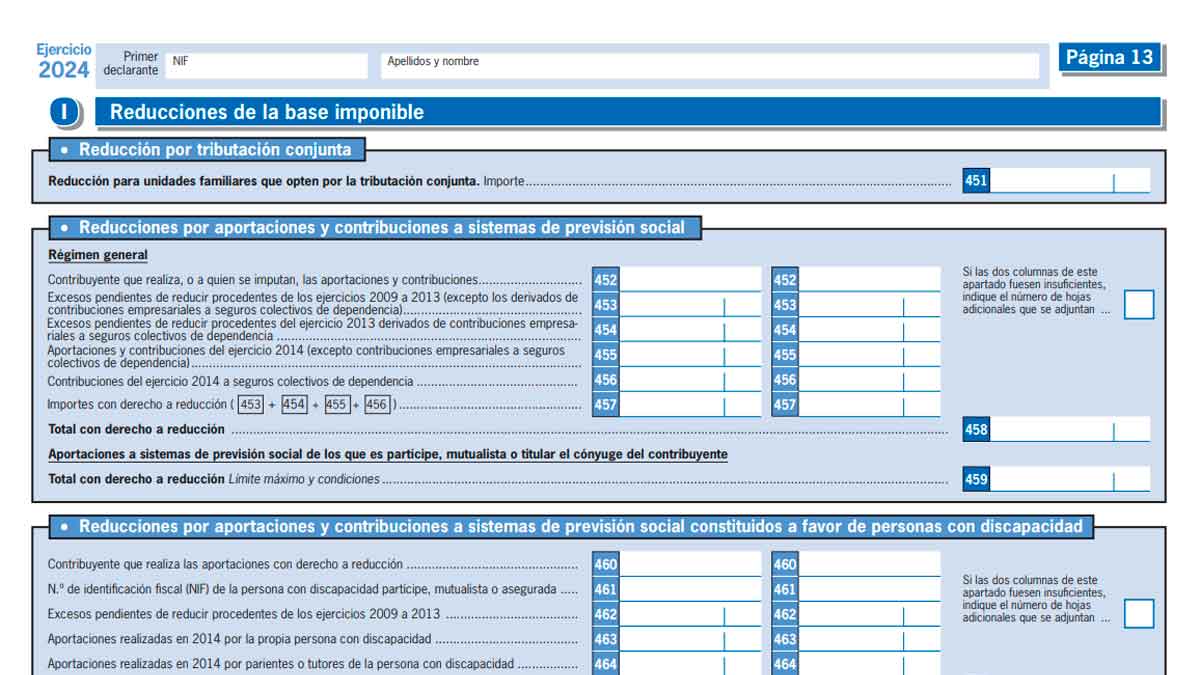
Task: Click box 459 cónyuge total field
Action: click(1069, 479)
